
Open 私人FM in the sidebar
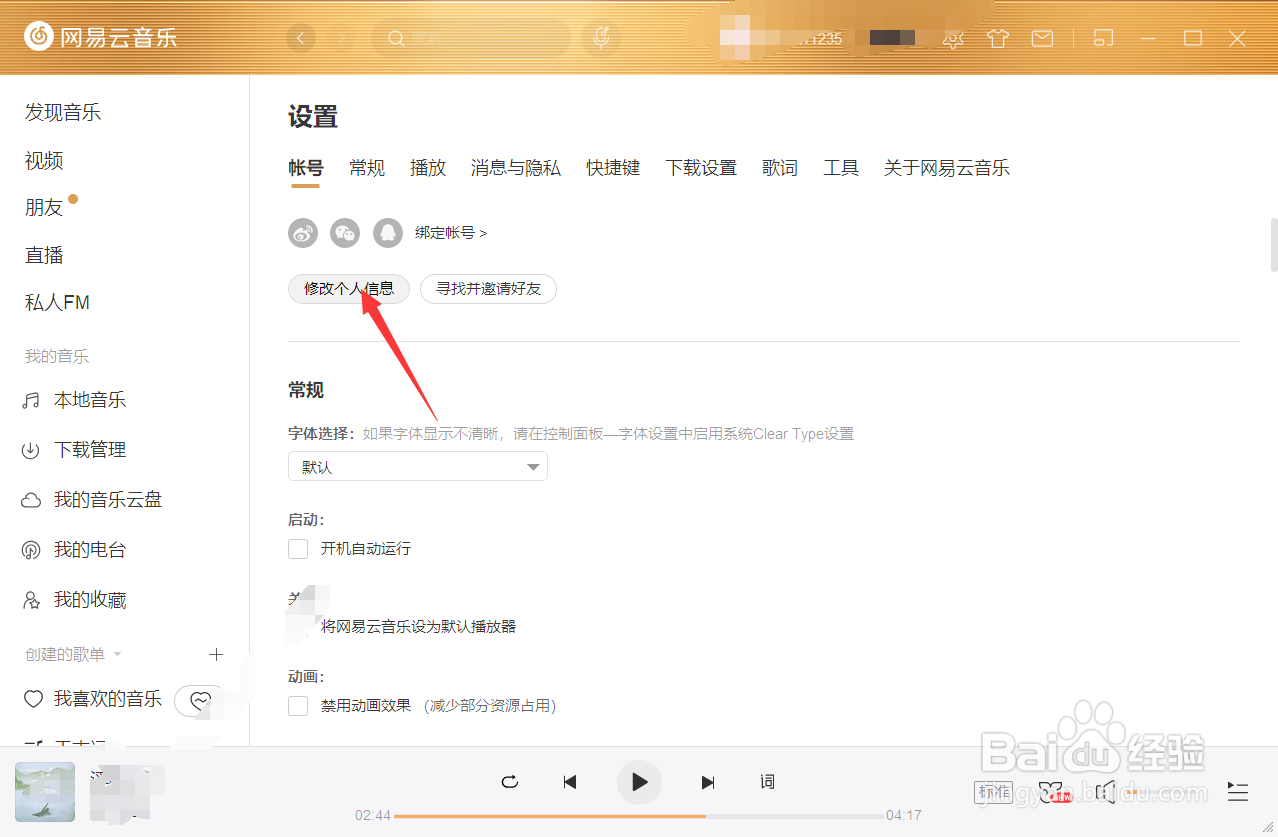[57, 302]
